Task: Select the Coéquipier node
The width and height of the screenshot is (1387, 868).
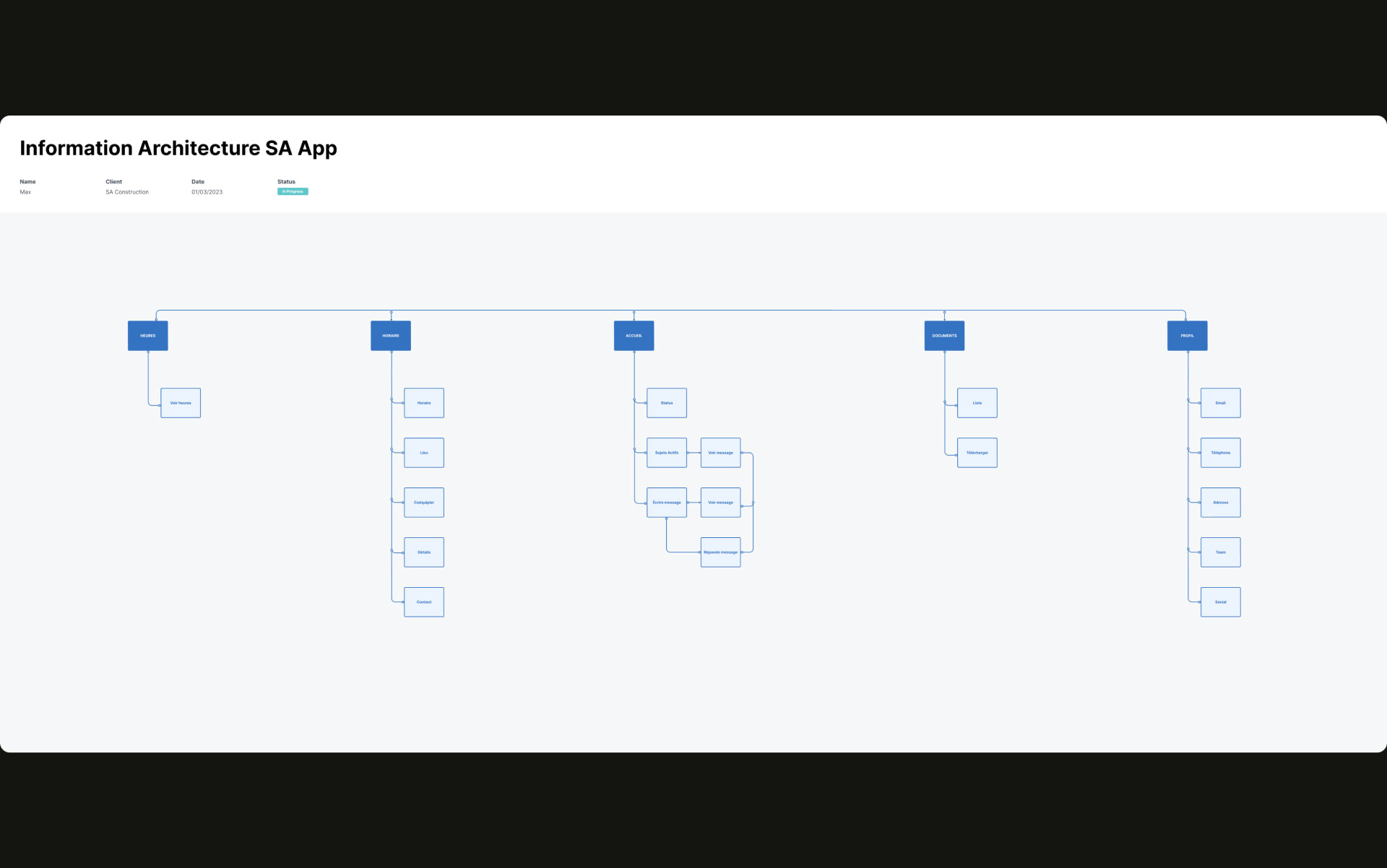Action: (x=424, y=503)
